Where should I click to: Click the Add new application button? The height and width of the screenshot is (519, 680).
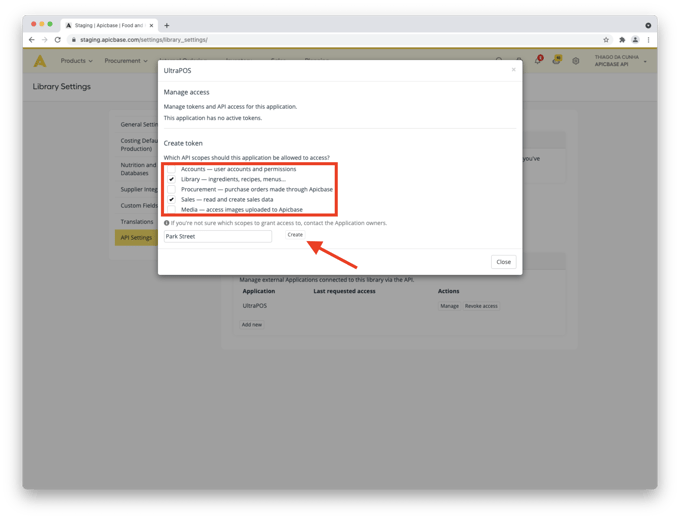click(252, 325)
